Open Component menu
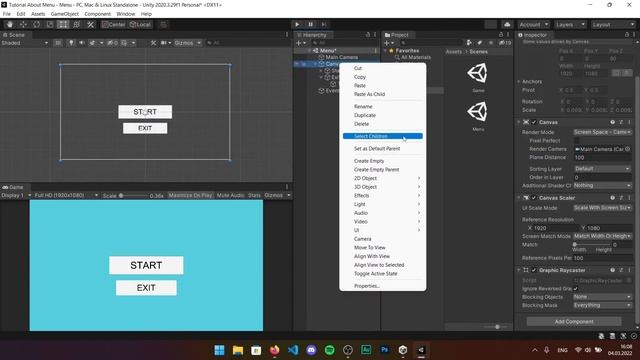Viewport: 640px width, 360px height. pos(98,14)
